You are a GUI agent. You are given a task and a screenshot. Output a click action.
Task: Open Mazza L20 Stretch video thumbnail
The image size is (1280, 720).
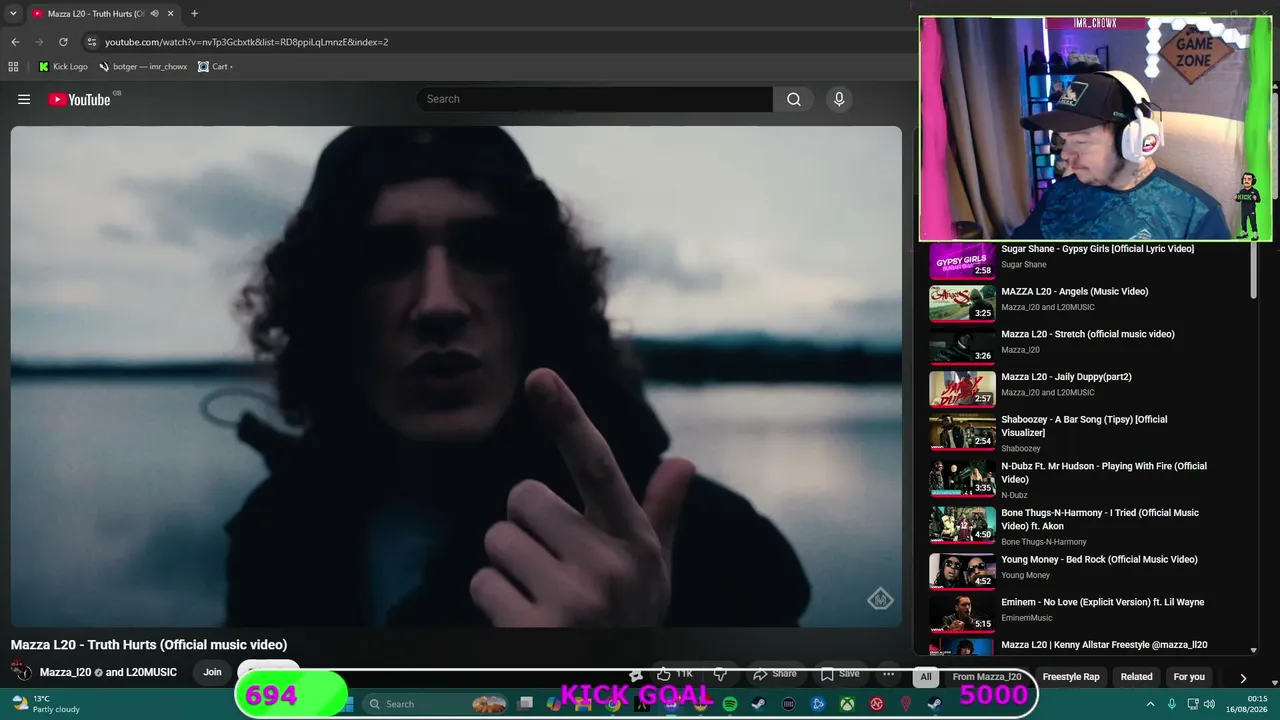[x=962, y=346]
